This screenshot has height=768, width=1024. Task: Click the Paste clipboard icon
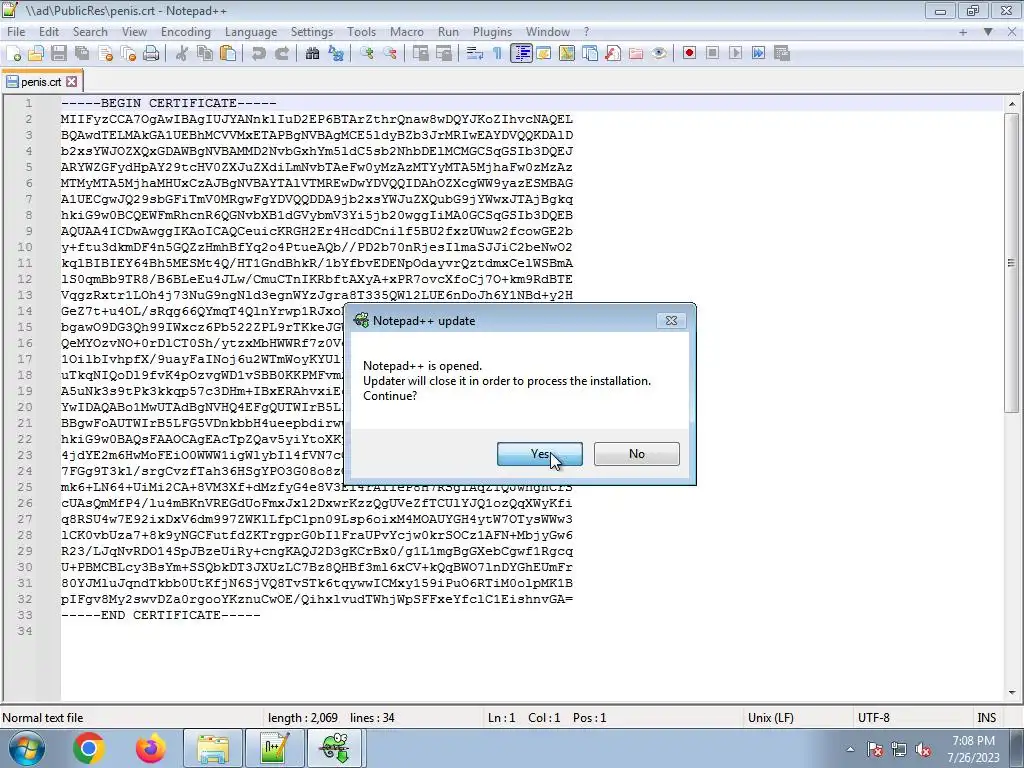(x=228, y=54)
